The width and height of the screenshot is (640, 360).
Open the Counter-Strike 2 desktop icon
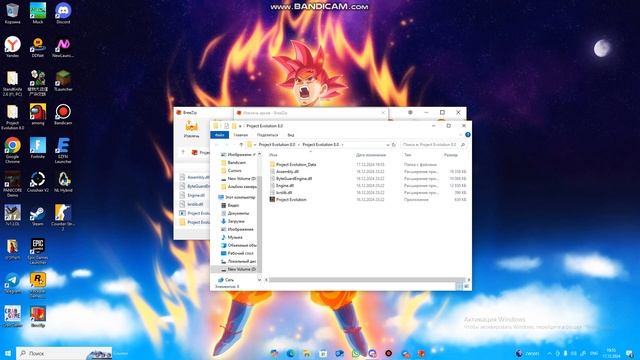63,217
